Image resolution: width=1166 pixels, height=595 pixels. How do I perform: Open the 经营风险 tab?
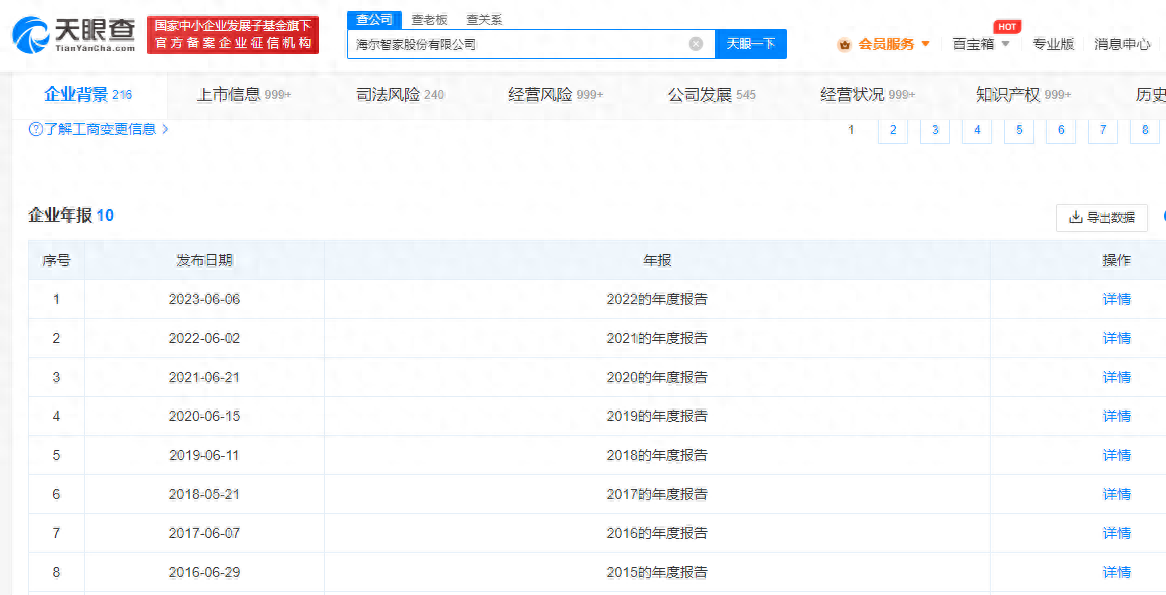pyautogui.click(x=555, y=94)
